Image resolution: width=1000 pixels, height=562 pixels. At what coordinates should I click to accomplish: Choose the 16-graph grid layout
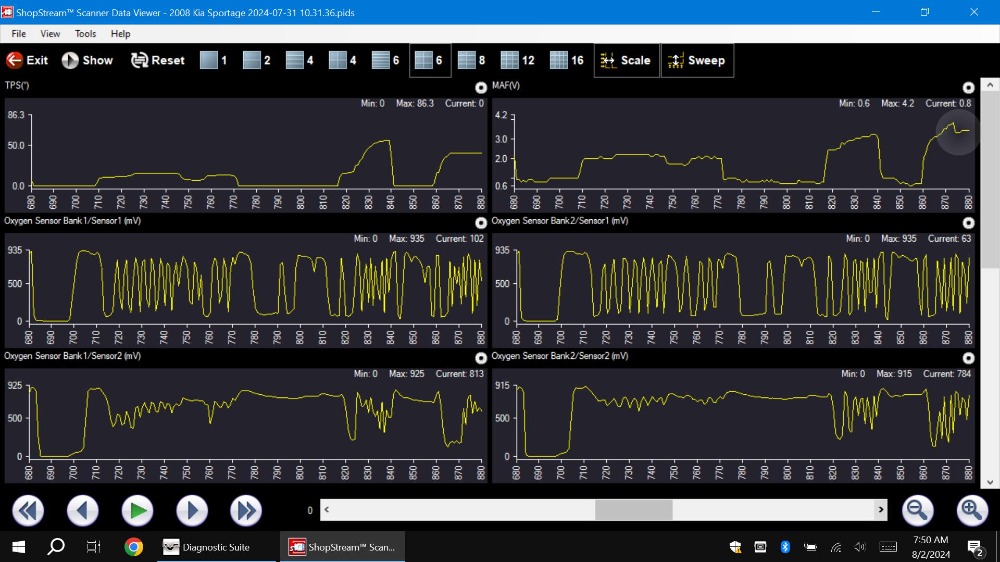(x=566, y=60)
